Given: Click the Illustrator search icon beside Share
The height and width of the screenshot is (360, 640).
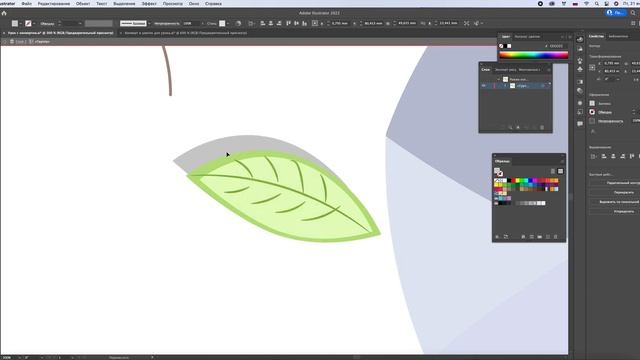Looking at the screenshot, I should click(633, 13).
